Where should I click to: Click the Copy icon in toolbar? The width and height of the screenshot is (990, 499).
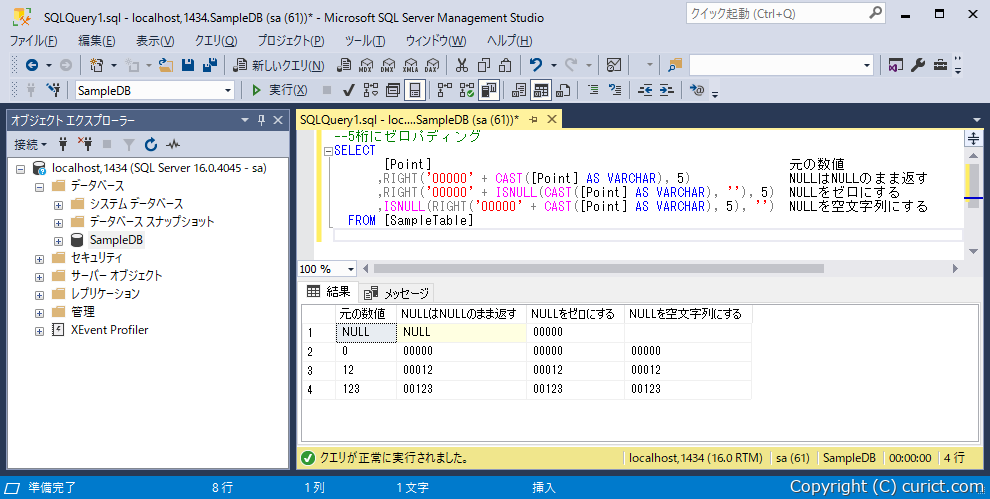(x=484, y=65)
